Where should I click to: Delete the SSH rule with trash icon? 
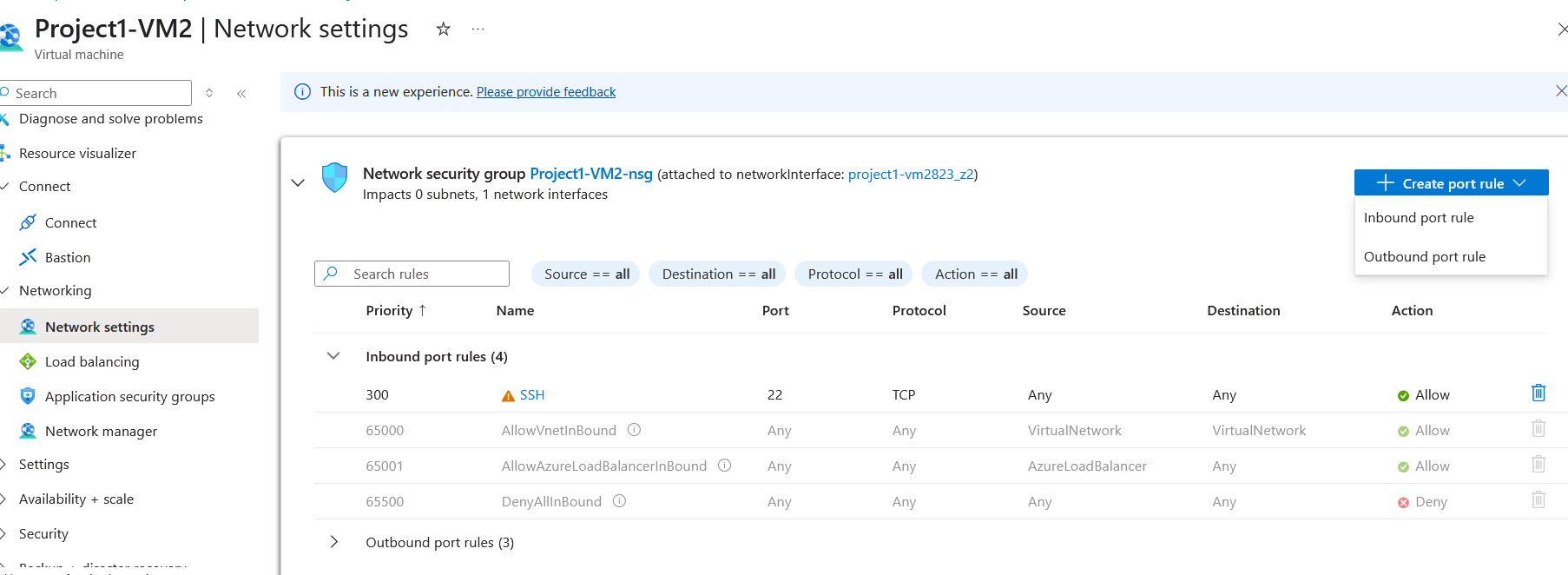[x=1538, y=393]
